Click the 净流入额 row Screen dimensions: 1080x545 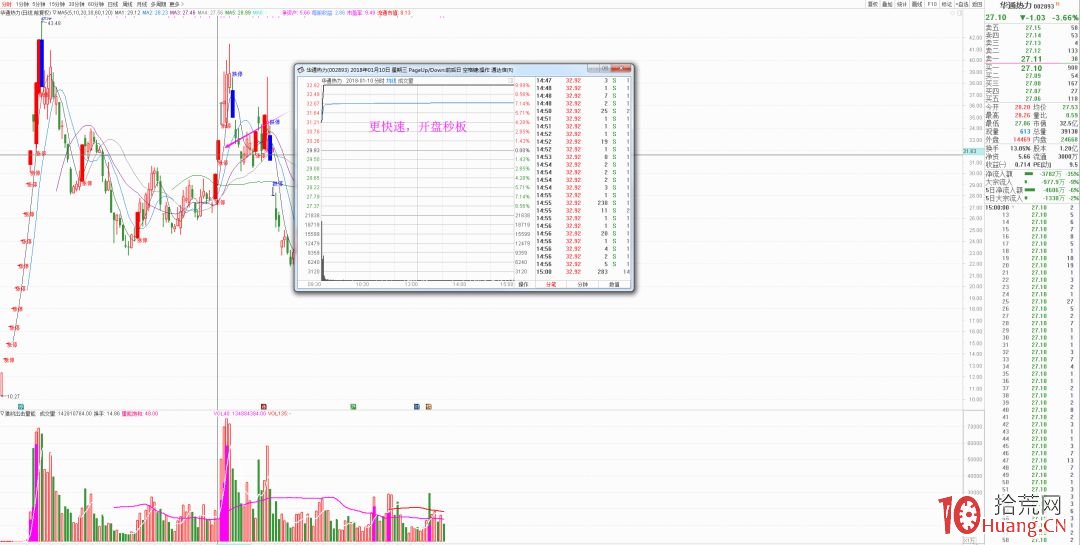click(x=1032, y=174)
